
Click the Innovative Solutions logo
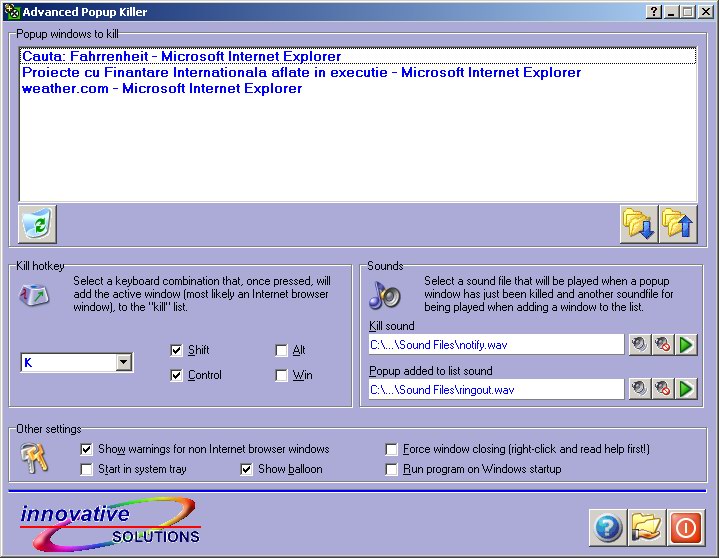click(x=111, y=524)
